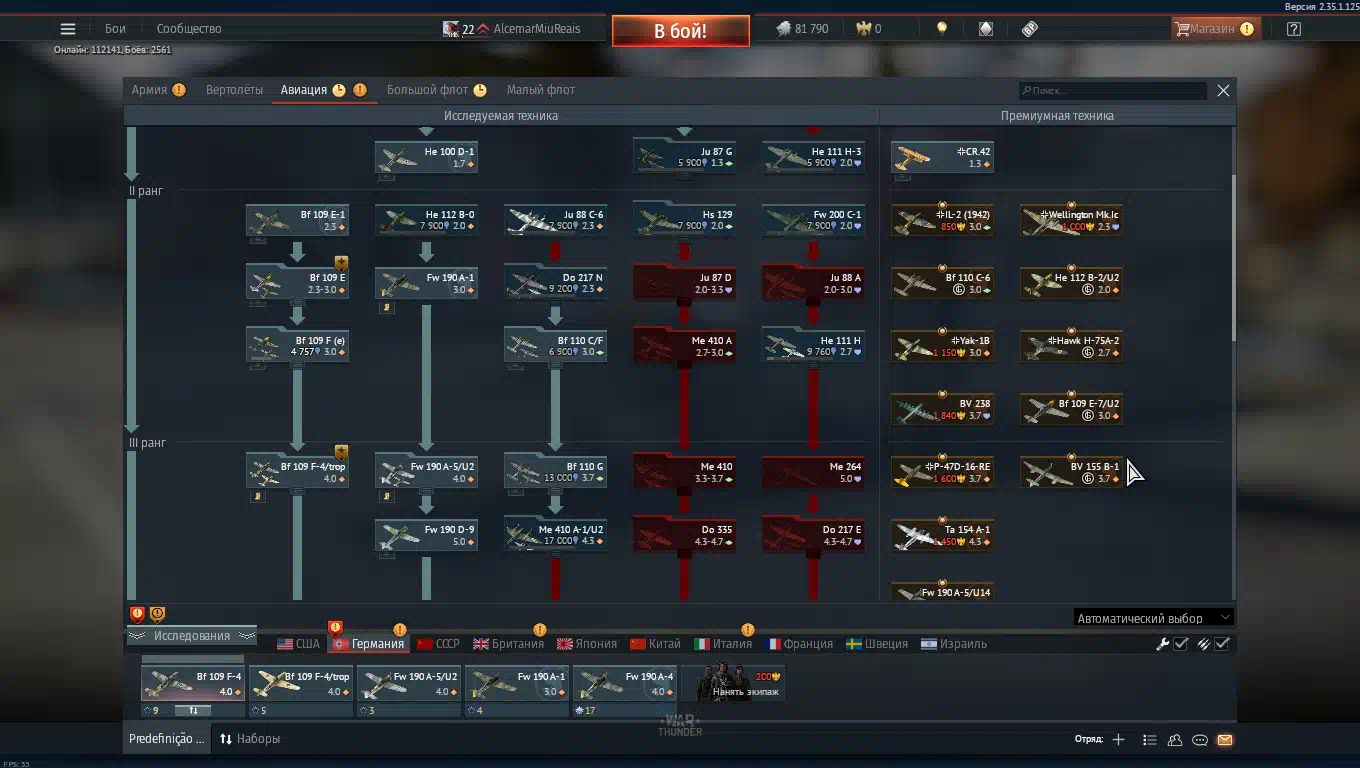
Task: Open the hamburger main menu
Action: [x=68, y=29]
